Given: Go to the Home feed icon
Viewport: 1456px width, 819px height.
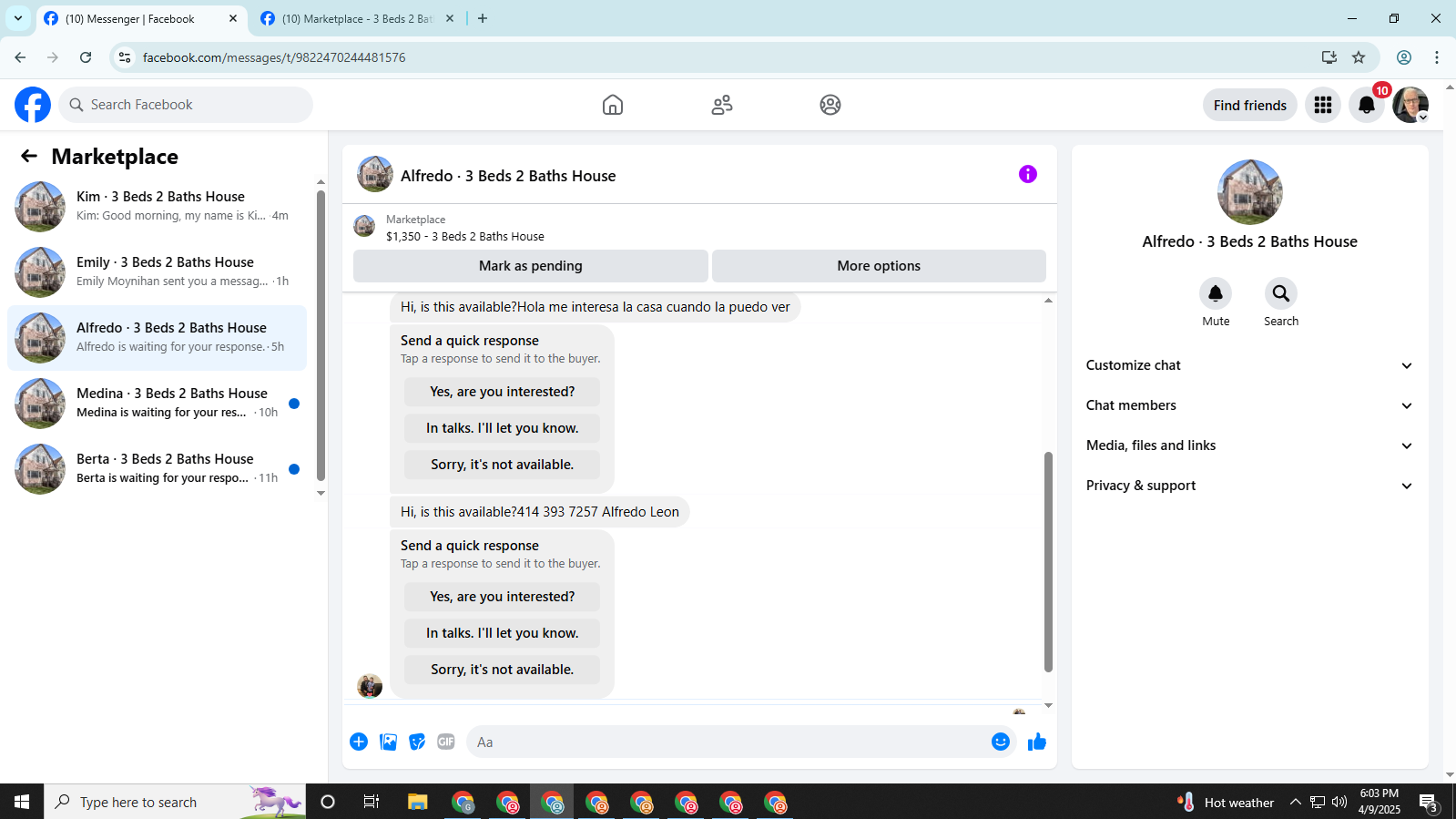Looking at the screenshot, I should pos(613,105).
